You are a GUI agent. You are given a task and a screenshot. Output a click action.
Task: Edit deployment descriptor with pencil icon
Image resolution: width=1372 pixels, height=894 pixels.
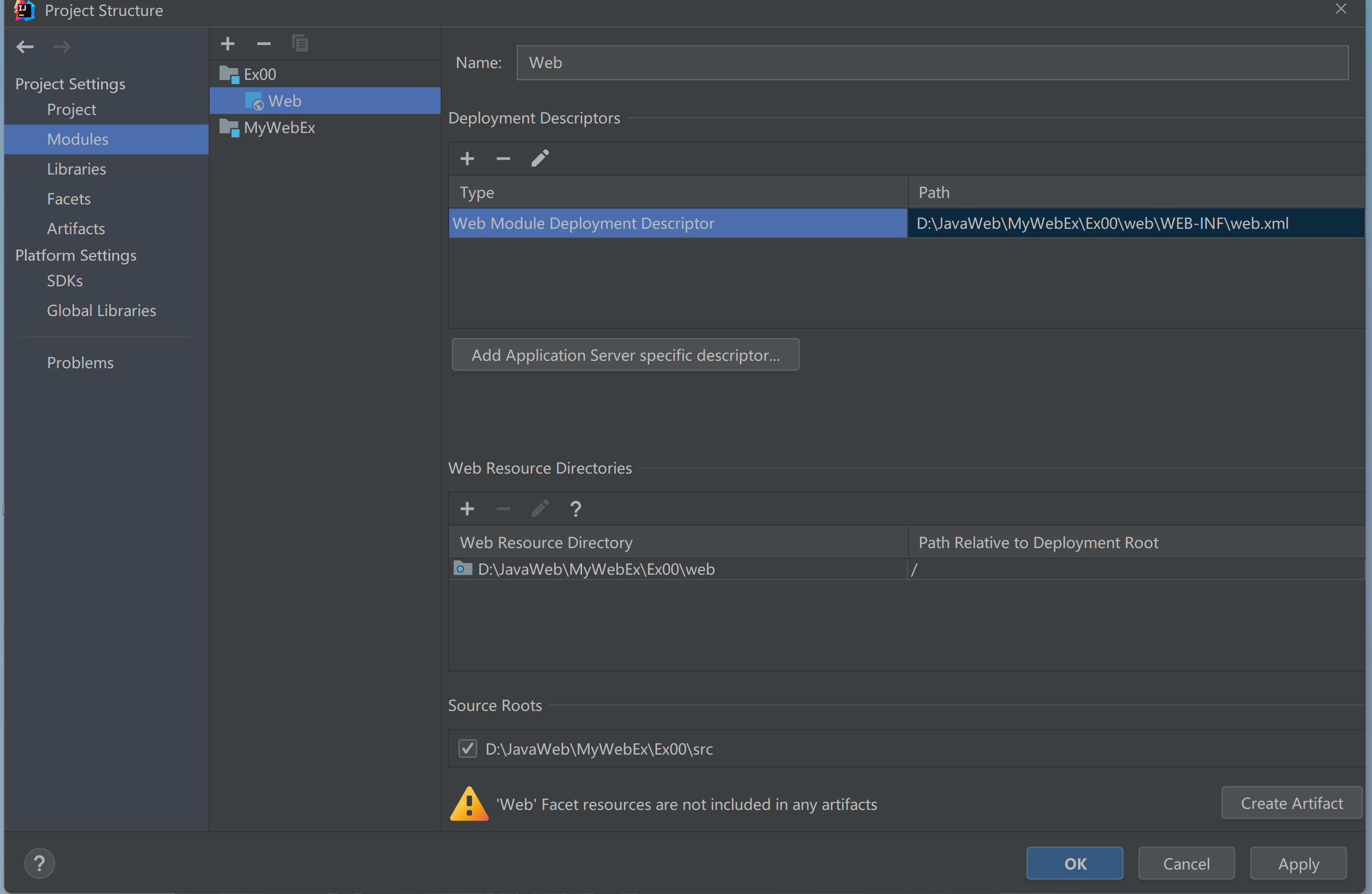click(x=540, y=159)
